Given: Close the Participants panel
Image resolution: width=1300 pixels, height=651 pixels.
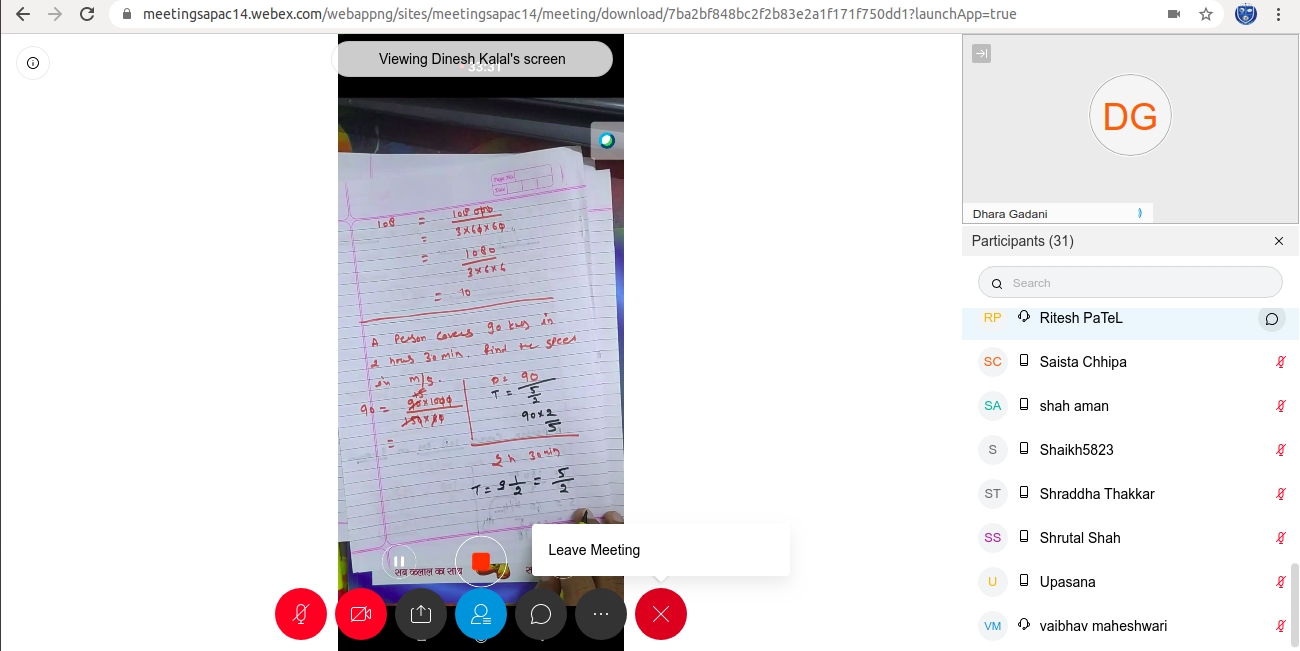Looking at the screenshot, I should (1279, 241).
